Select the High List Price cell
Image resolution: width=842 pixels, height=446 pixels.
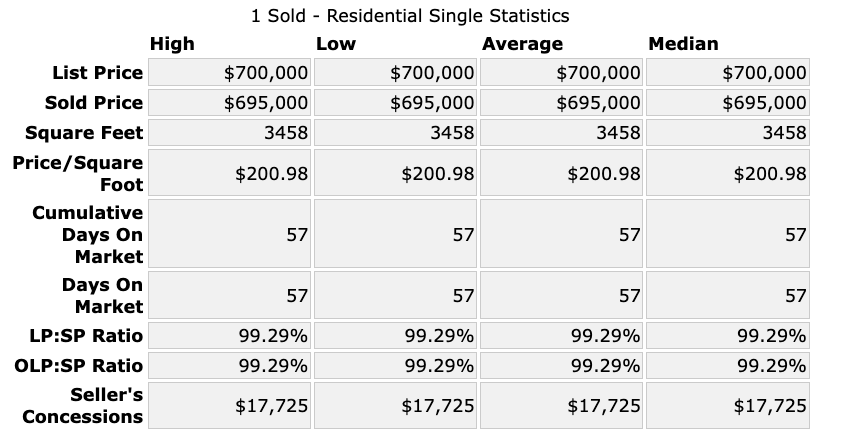click(x=231, y=73)
